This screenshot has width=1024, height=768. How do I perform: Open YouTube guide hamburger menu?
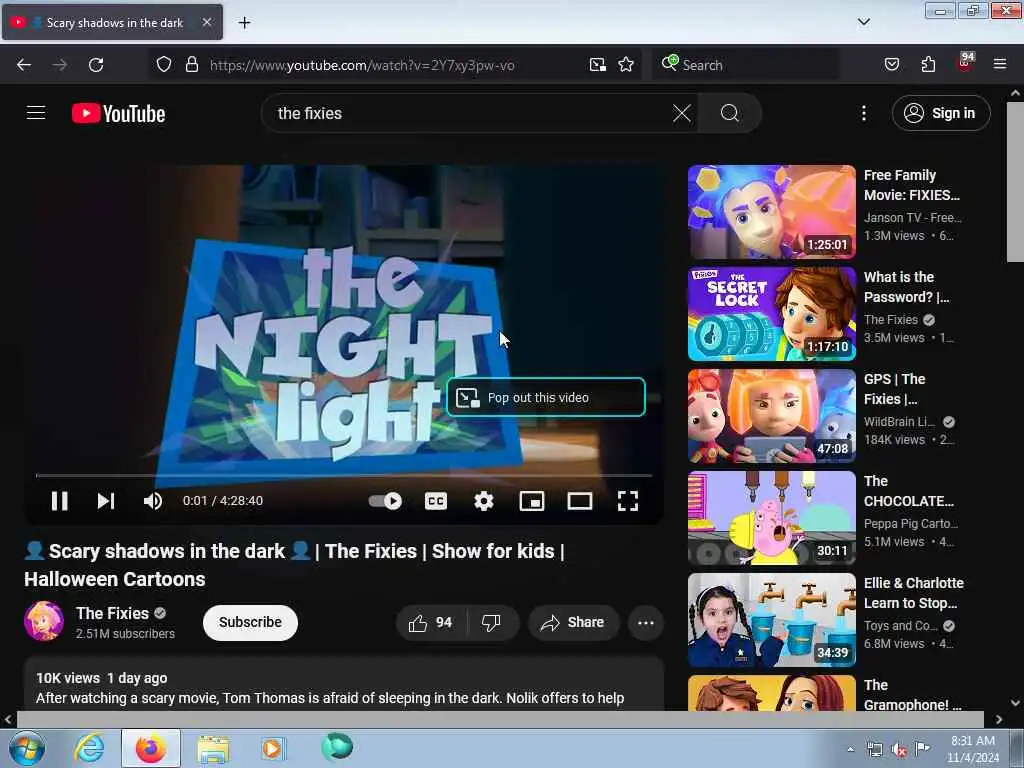36,113
